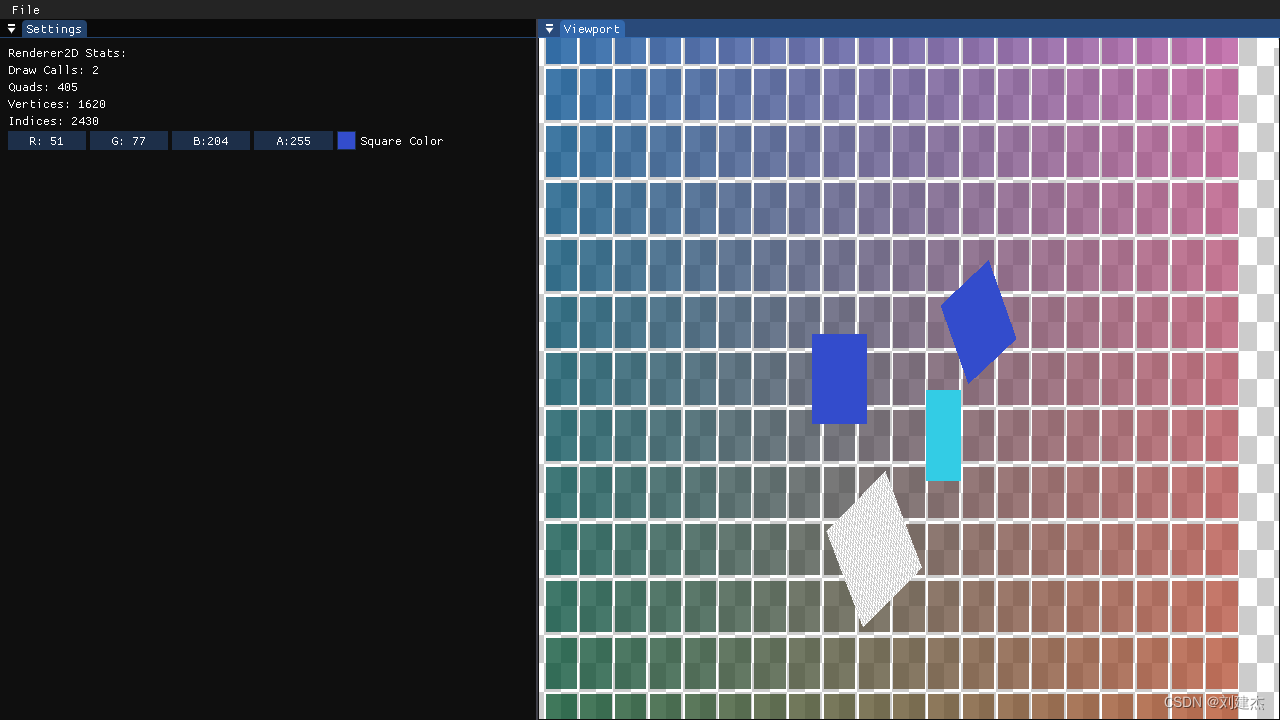Click the G: 77 color field

[x=129, y=141]
